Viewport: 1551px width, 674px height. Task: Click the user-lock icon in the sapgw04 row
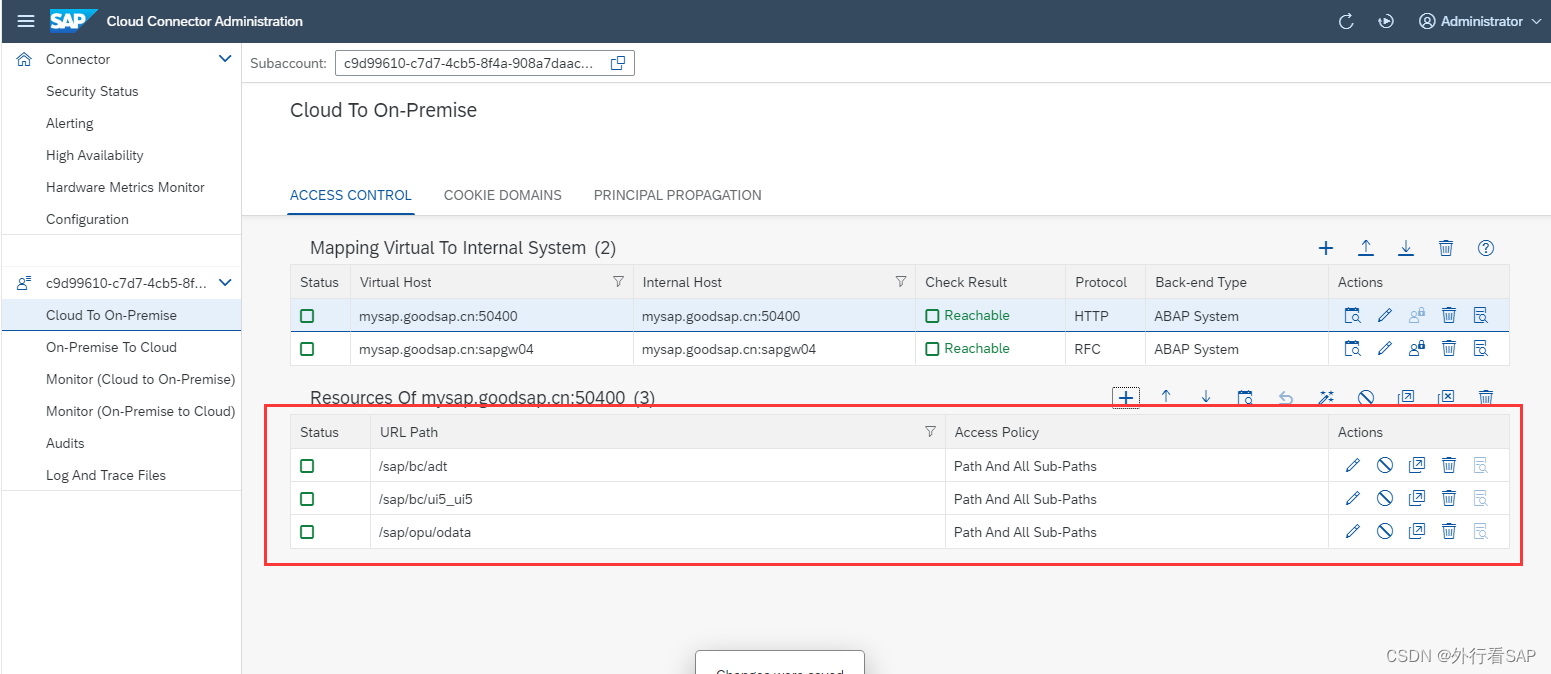pyautogui.click(x=1417, y=349)
